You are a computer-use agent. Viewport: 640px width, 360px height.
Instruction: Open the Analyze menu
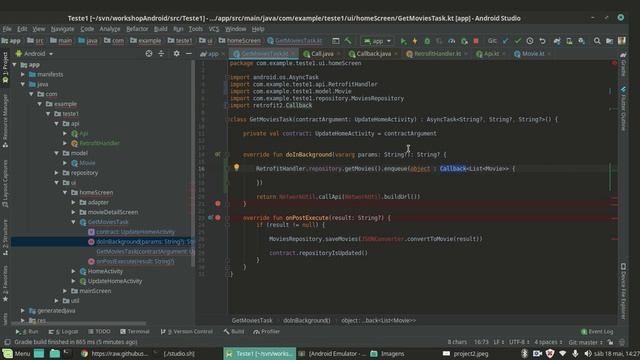coord(109,29)
